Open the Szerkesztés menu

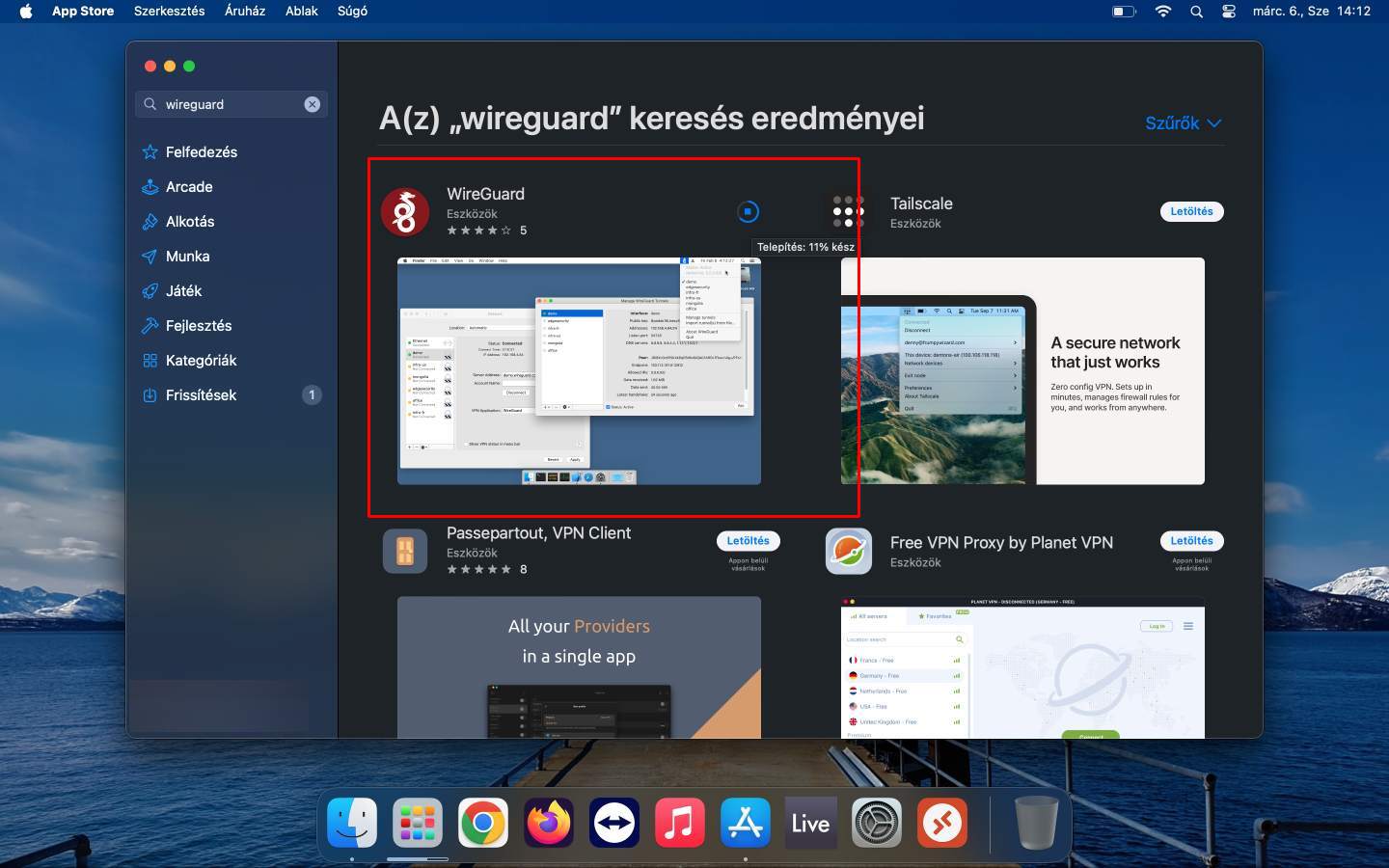point(170,12)
